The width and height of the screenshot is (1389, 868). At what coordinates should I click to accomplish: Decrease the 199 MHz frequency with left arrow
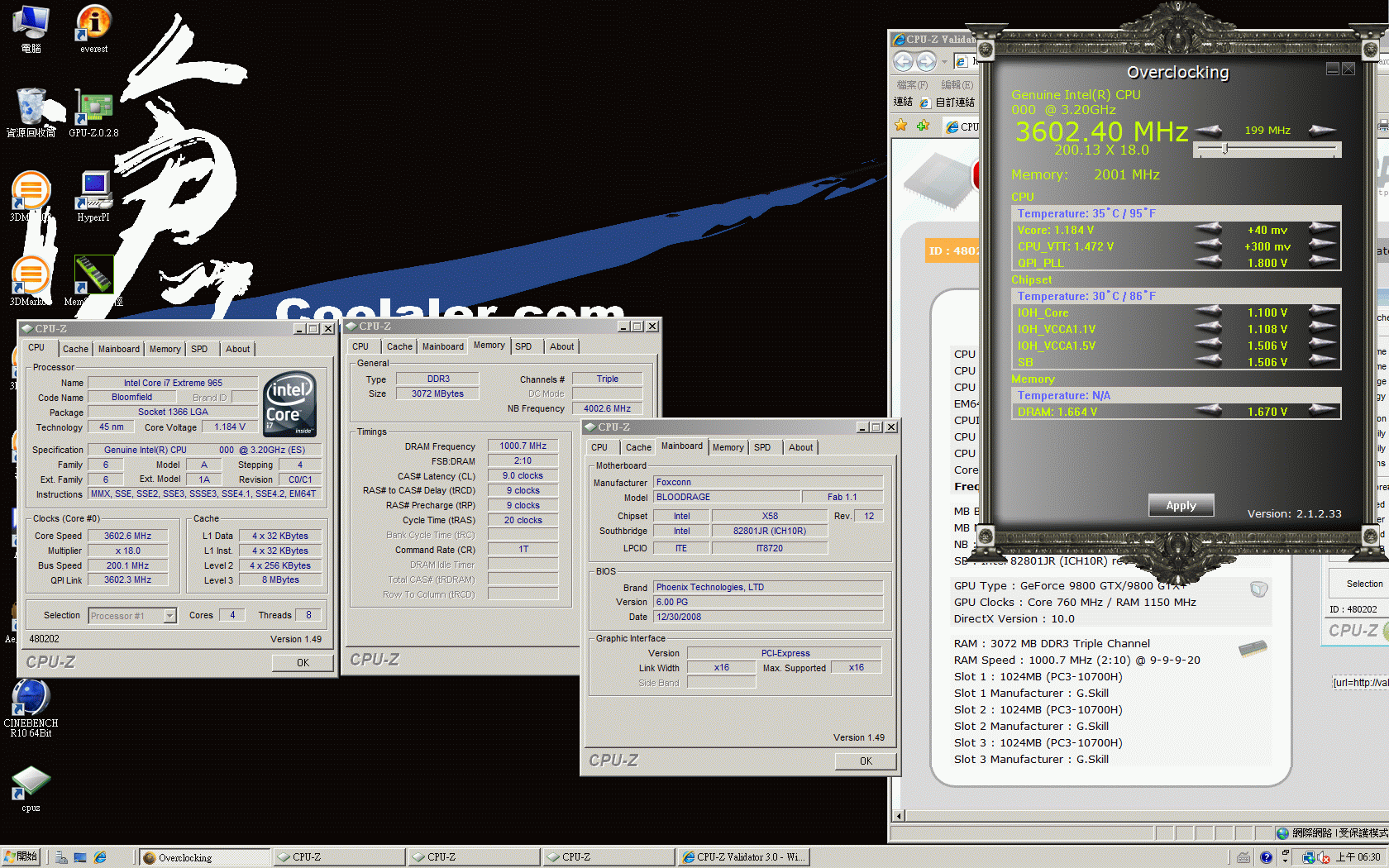[1209, 130]
